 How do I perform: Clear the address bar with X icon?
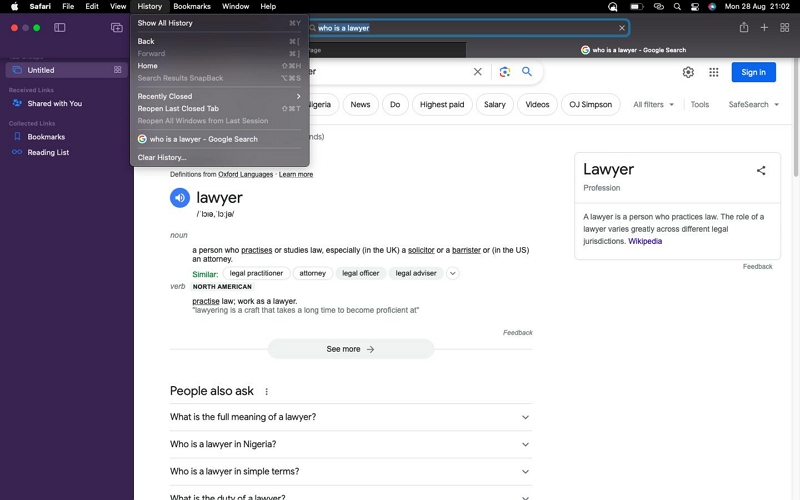click(x=621, y=28)
